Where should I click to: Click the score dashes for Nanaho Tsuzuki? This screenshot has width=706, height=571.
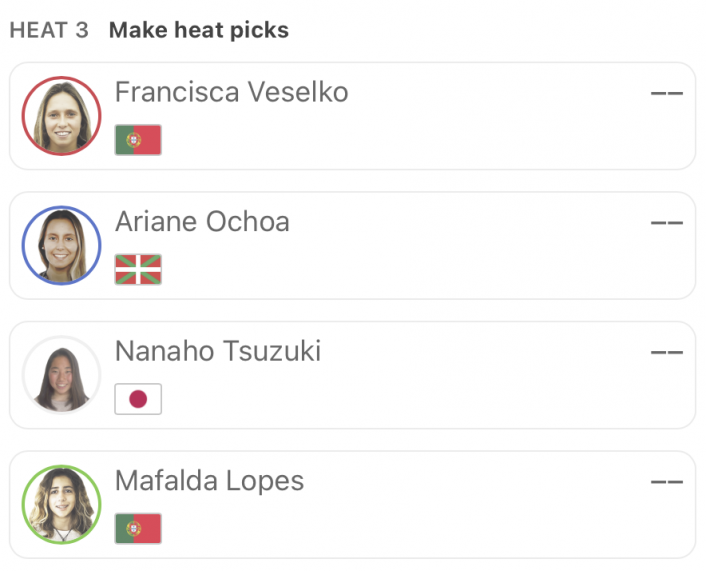(x=667, y=352)
